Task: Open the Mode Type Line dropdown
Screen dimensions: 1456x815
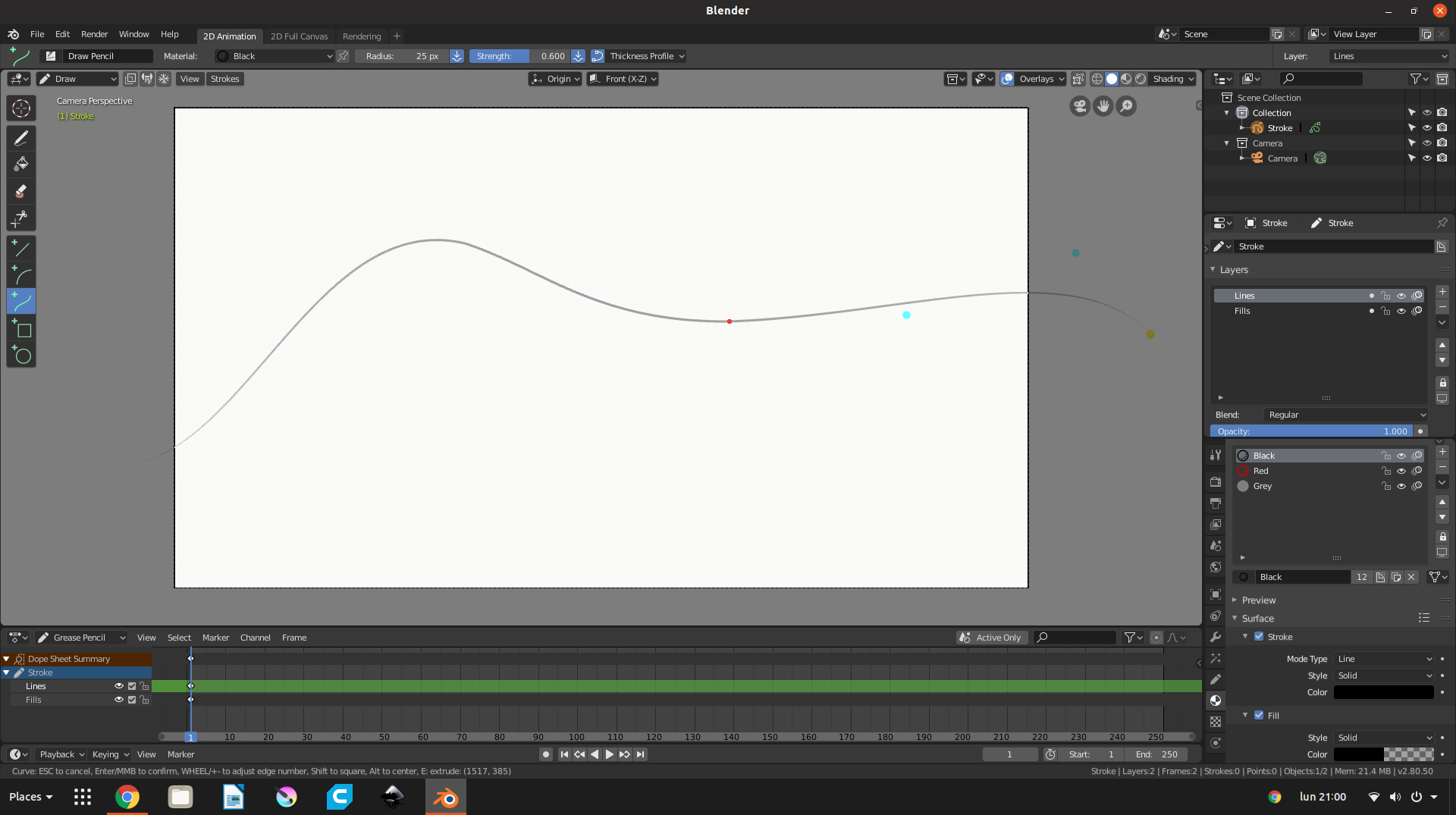Action: click(1384, 659)
